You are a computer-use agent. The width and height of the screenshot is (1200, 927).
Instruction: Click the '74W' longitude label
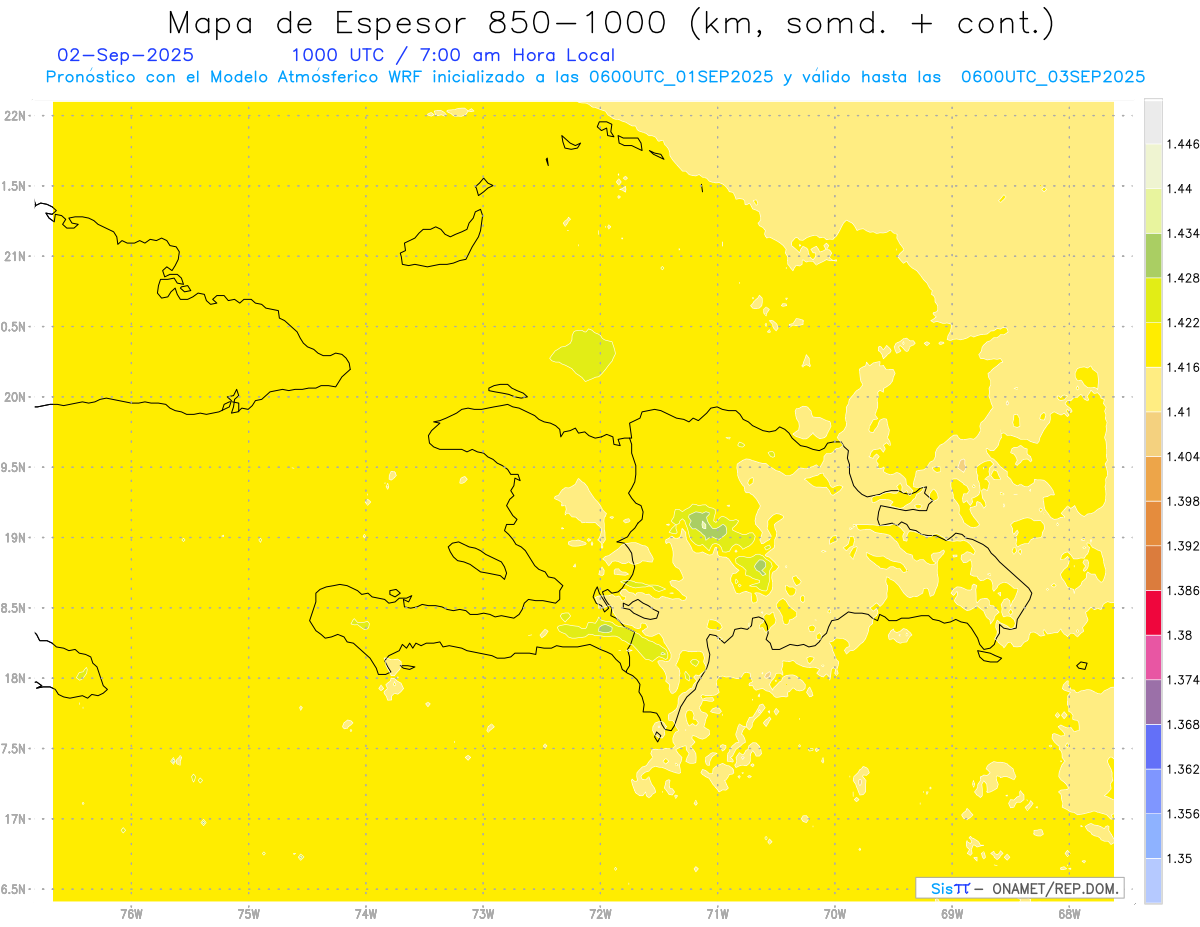pos(366,913)
